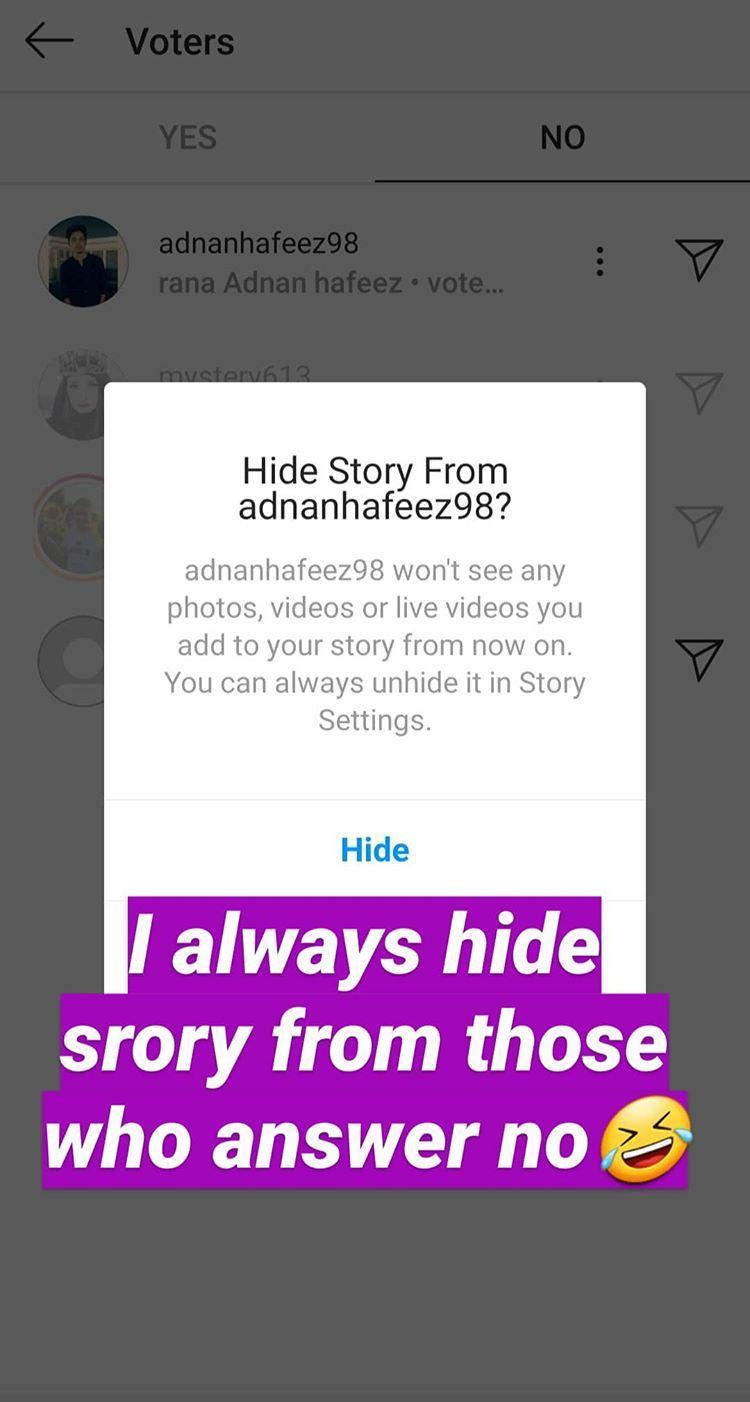Screen dimensions: 750x1402
Task: Switch to the YES voters tab
Action: pos(187,137)
